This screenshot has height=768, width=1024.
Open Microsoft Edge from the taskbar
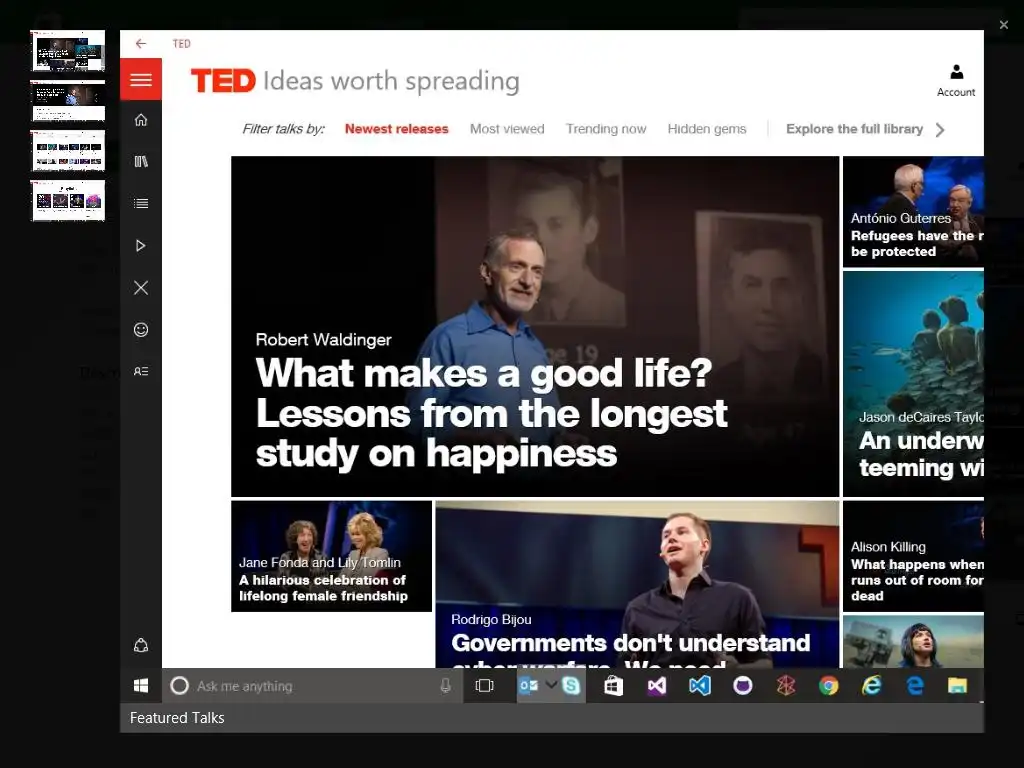[914, 686]
